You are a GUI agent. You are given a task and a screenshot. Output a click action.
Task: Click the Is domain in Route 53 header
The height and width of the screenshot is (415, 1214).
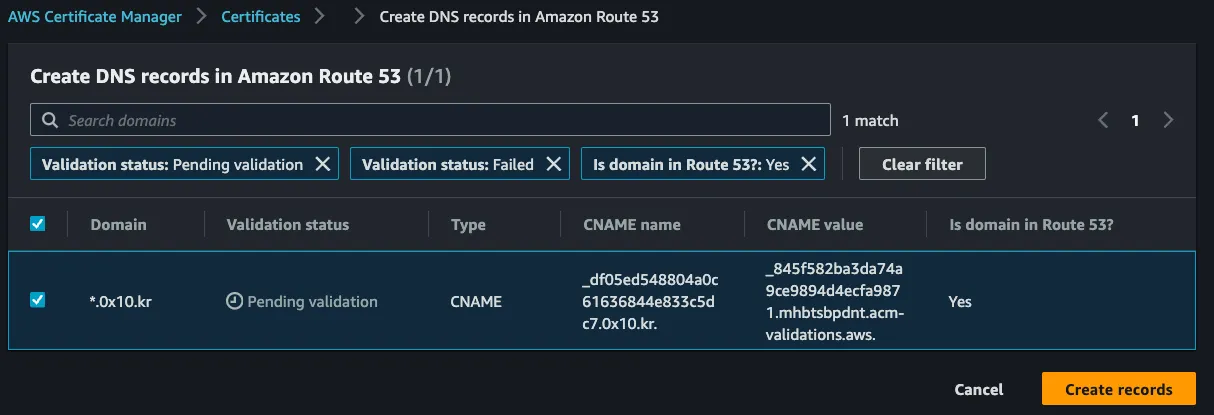click(x=1031, y=224)
